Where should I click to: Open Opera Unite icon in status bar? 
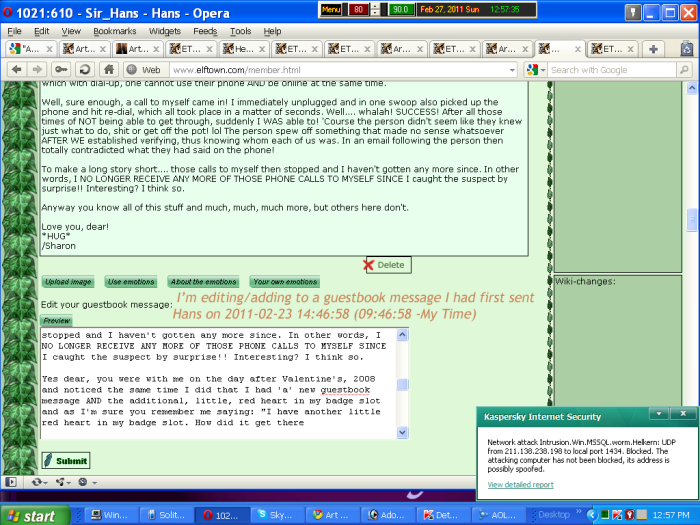pos(62,482)
